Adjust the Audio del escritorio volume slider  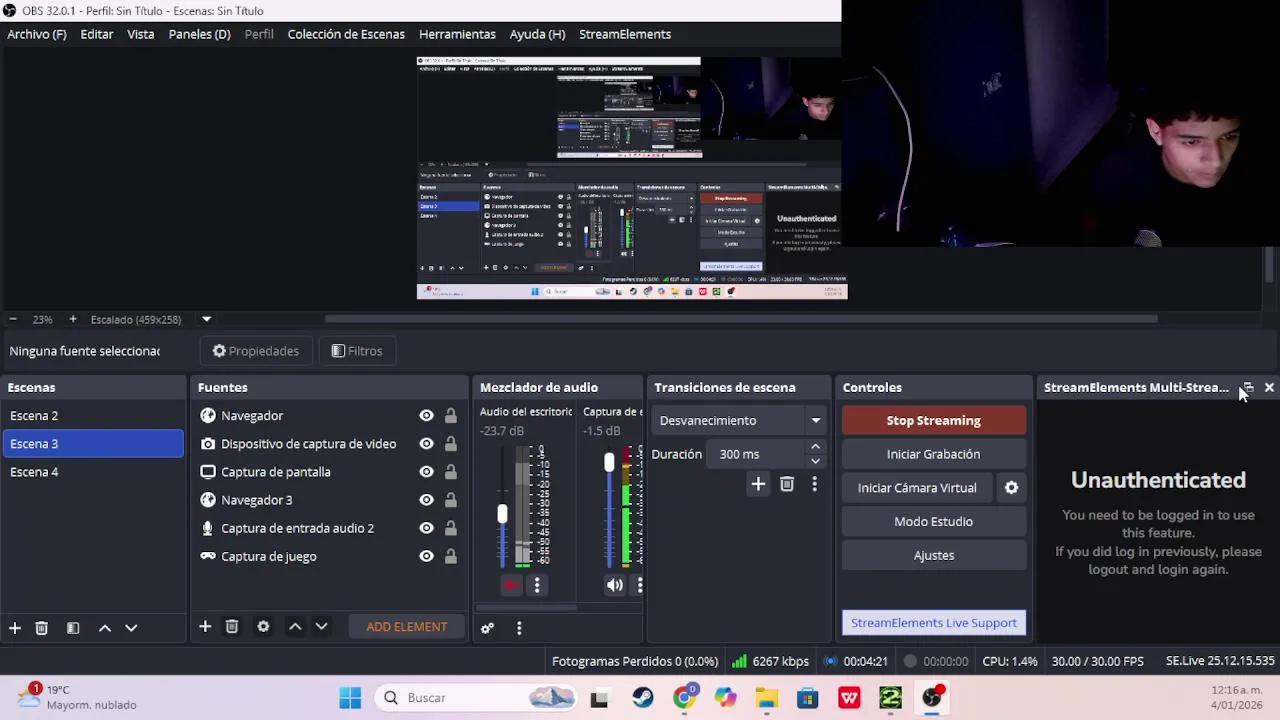click(502, 514)
